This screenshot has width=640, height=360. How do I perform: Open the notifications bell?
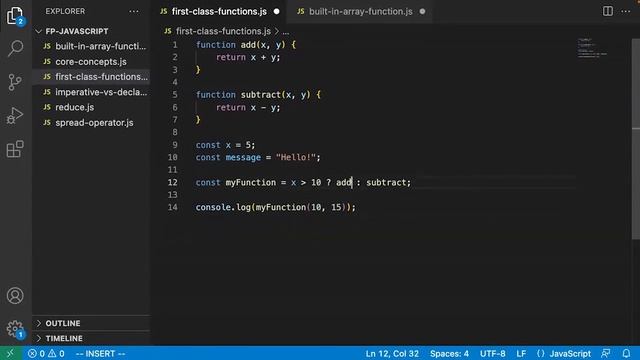[626, 353]
